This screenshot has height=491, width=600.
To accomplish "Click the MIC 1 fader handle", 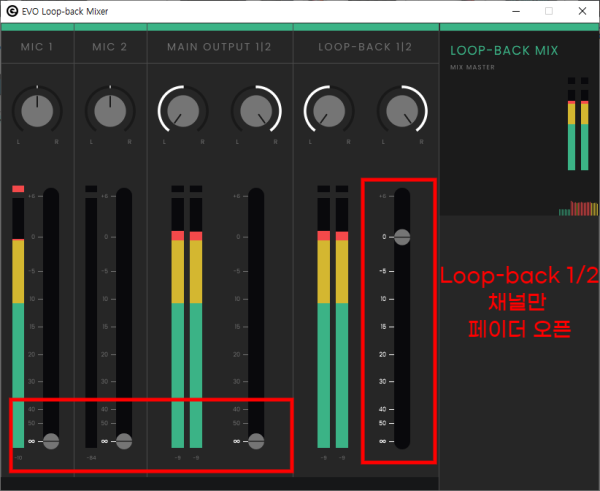I will tap(51, 441).
